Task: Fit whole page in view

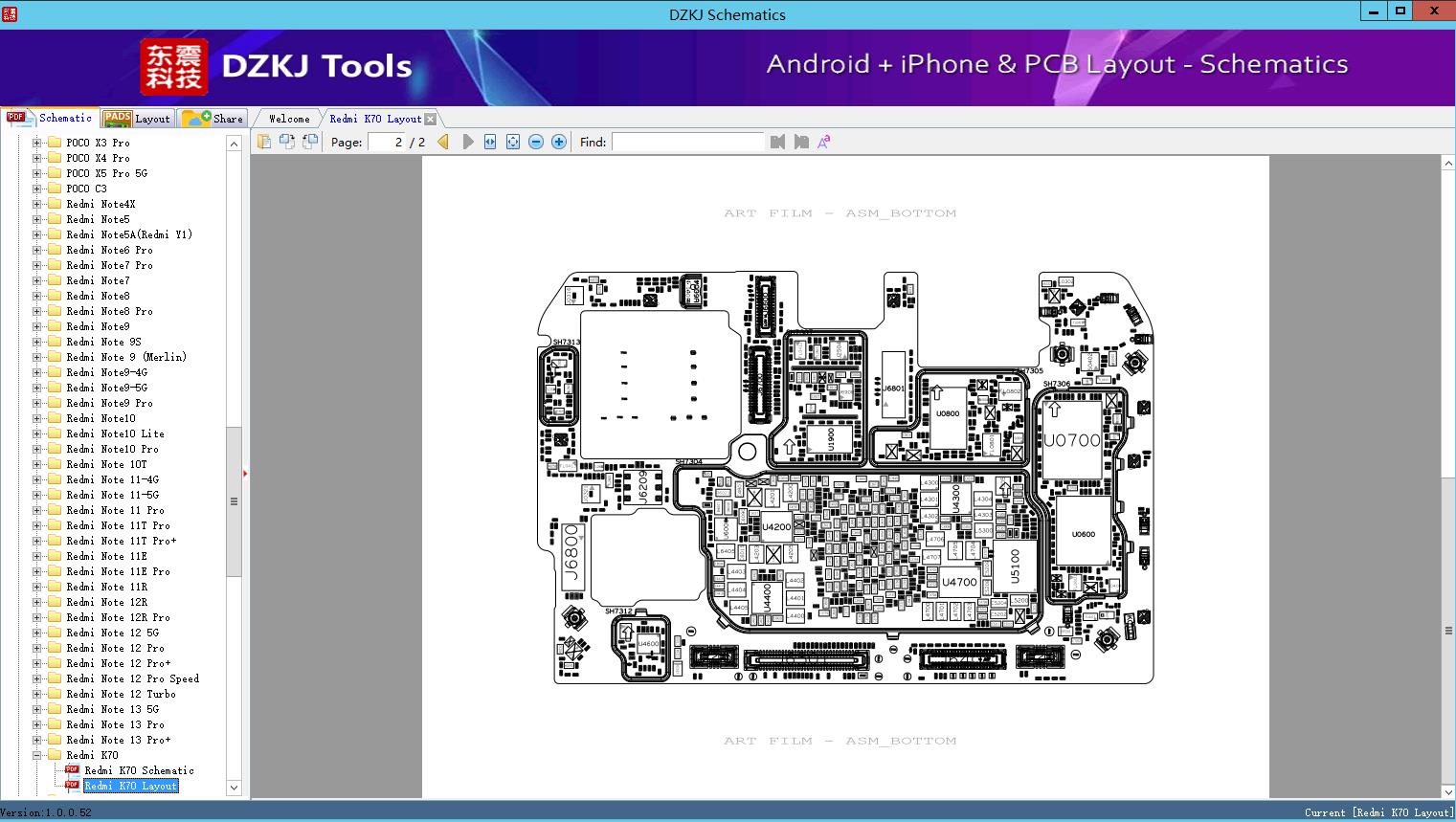Action: click(513, 142)
